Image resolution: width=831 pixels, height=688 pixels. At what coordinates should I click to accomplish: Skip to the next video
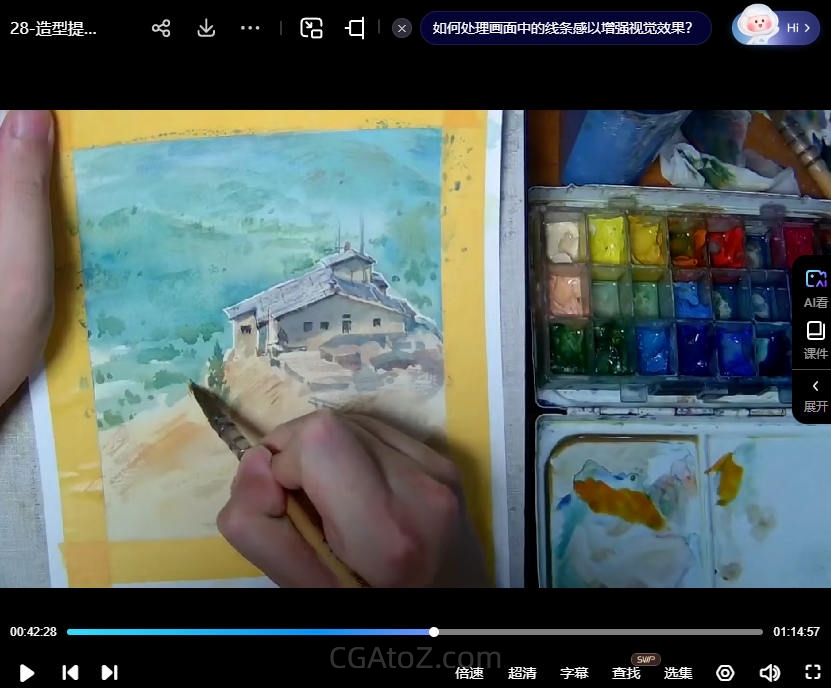tap(110, 673)
